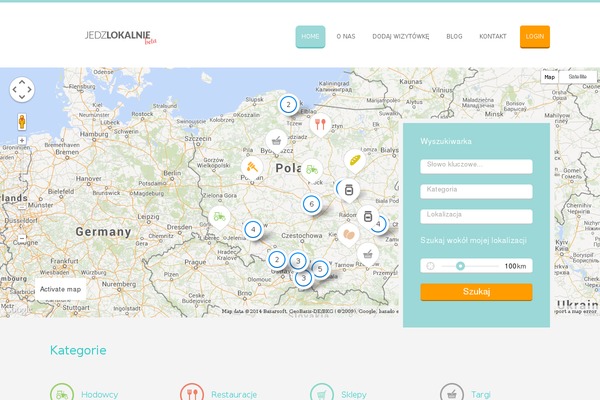The image size is (600, 400).
Task: Click the Activate map button
Action: 60,289
